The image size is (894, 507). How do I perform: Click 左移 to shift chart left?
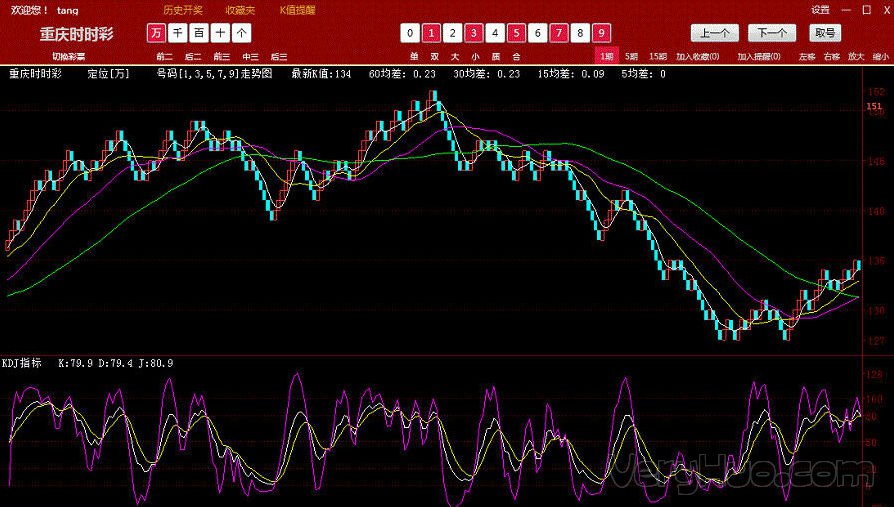tap(807, 57)
